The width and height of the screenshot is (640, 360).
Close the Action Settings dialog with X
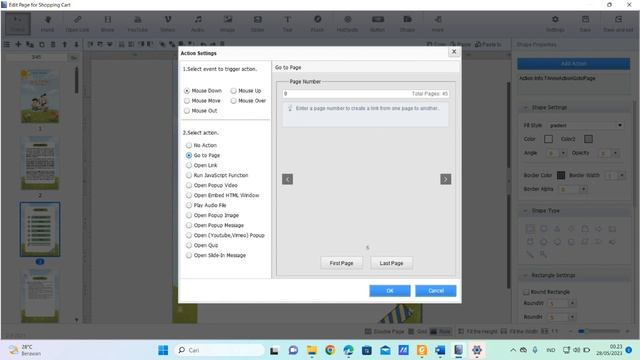coord(453,52)
